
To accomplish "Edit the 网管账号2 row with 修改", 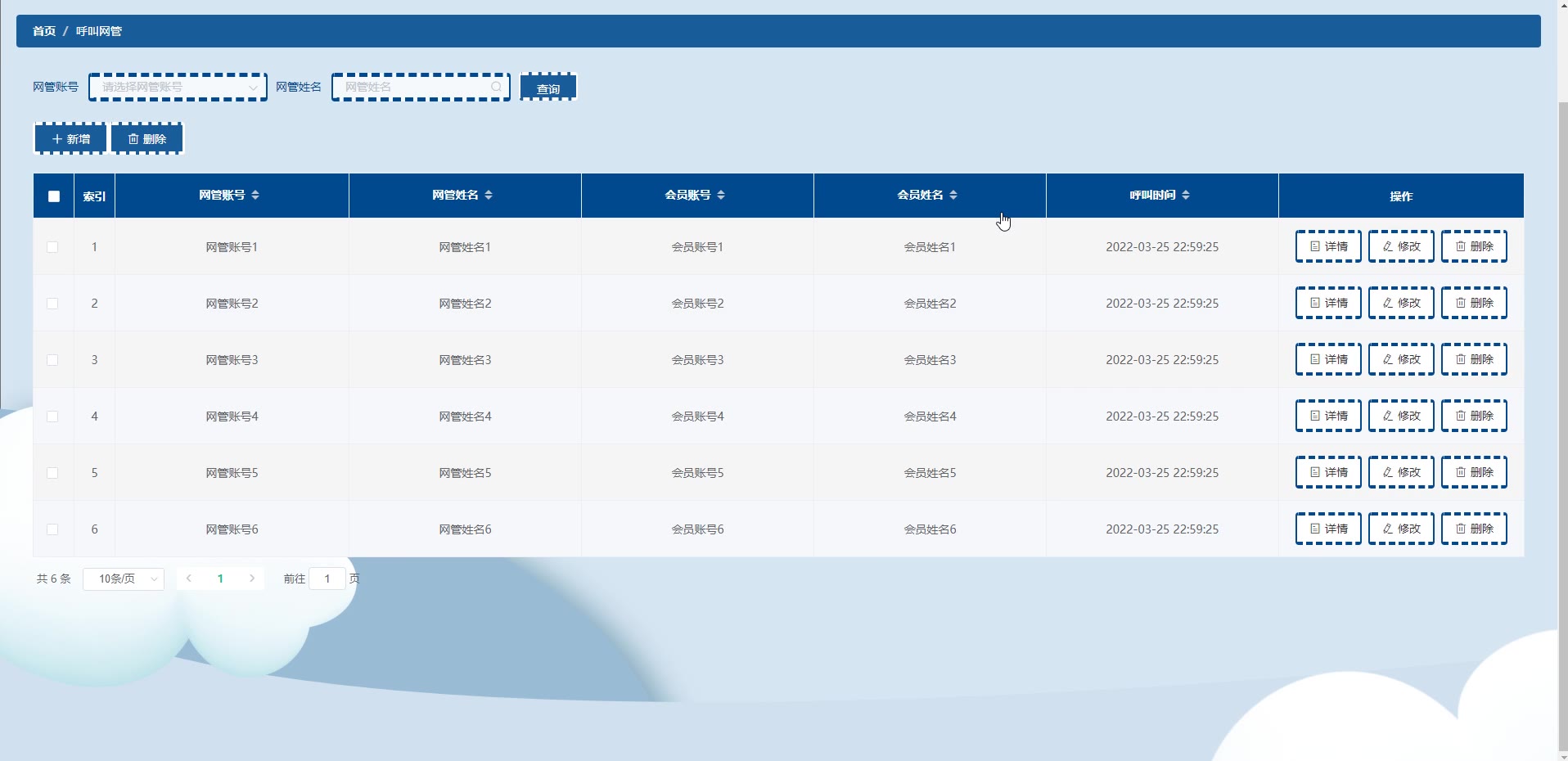I will click(1401, 303).
